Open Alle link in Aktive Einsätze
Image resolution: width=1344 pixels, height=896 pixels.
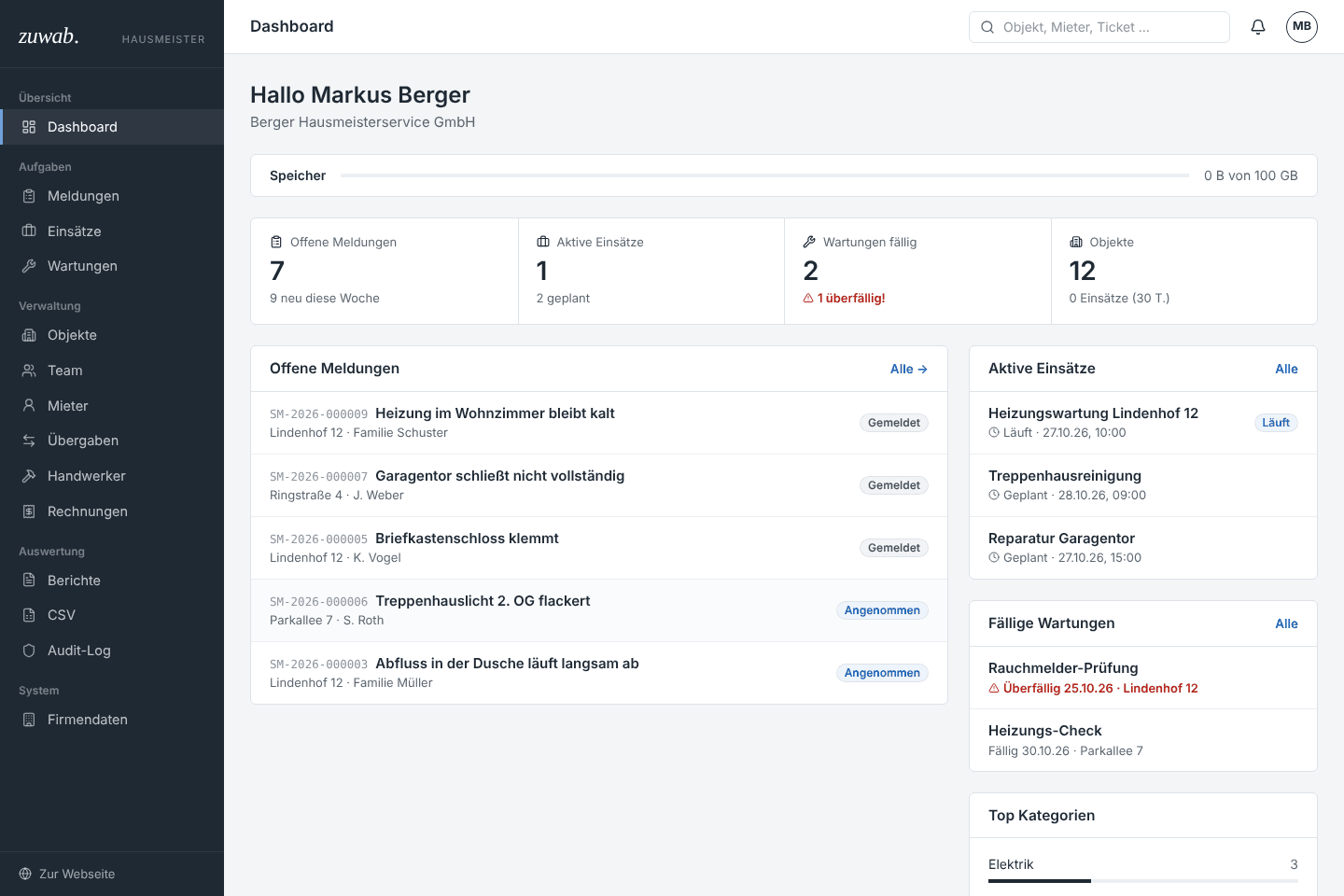click(x=1286, y=369)
